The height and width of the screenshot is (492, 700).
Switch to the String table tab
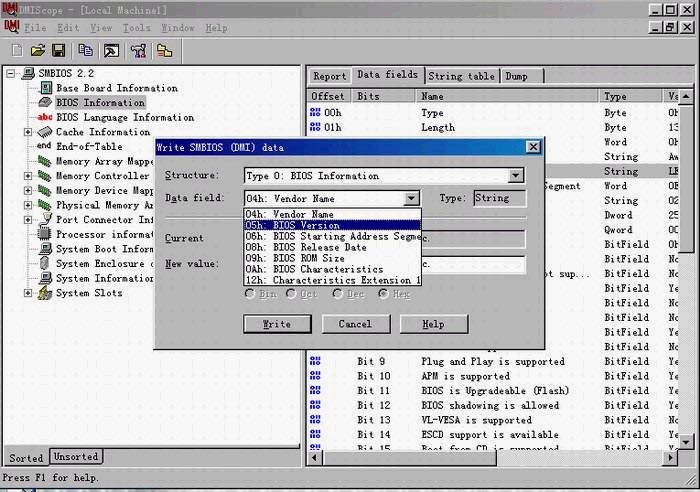click(461, 76)
